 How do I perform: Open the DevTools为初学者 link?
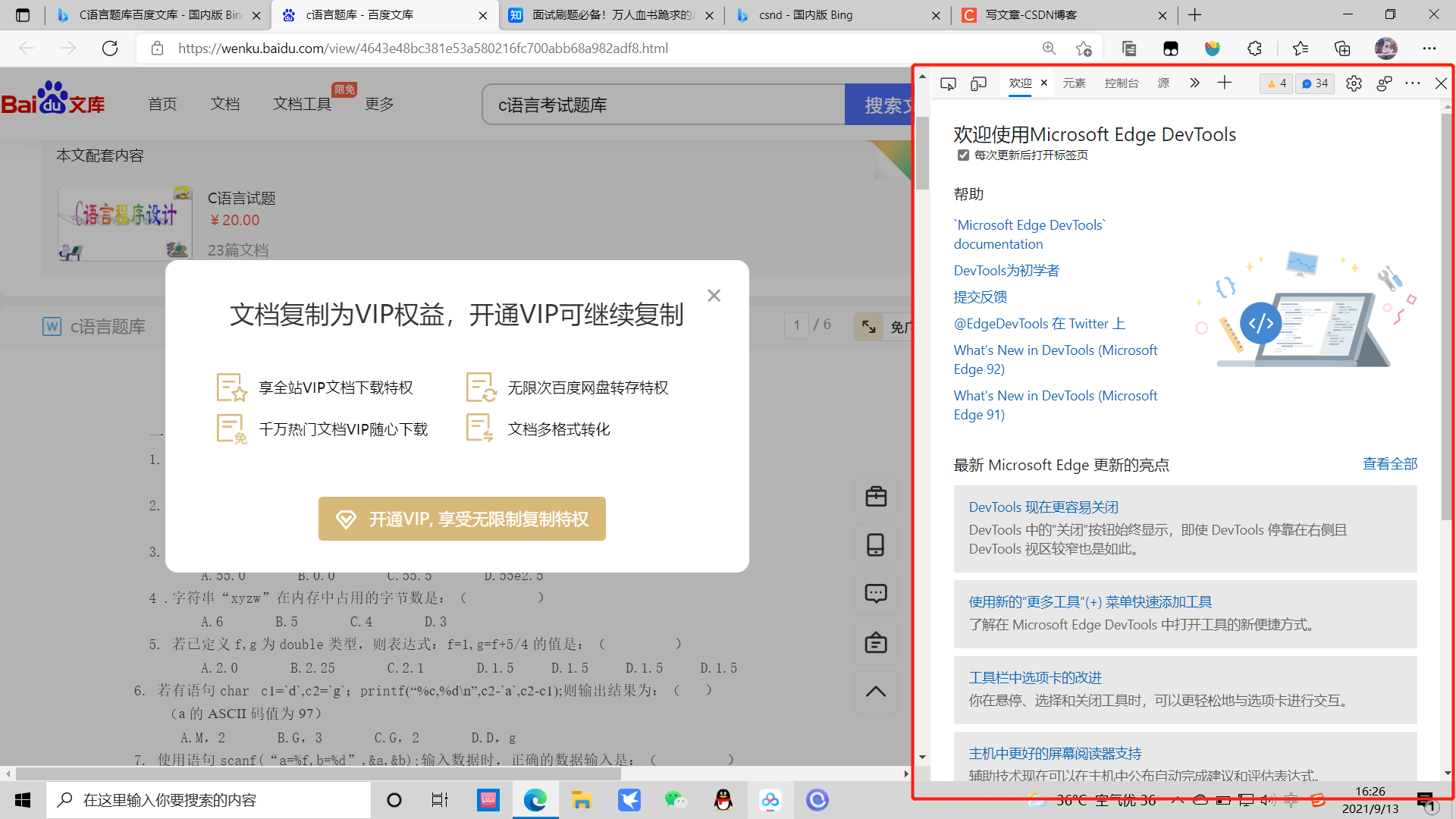tap(1006, 270)
